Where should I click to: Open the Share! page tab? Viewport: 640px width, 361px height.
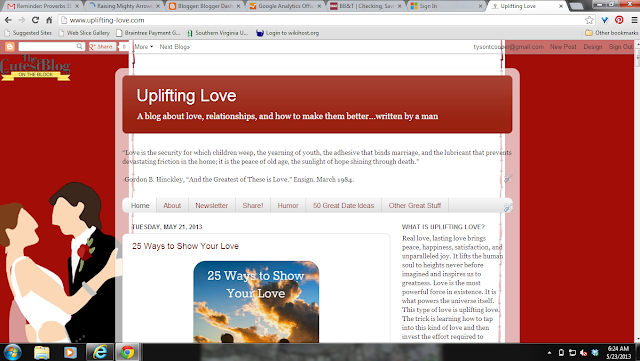point(253,205)
